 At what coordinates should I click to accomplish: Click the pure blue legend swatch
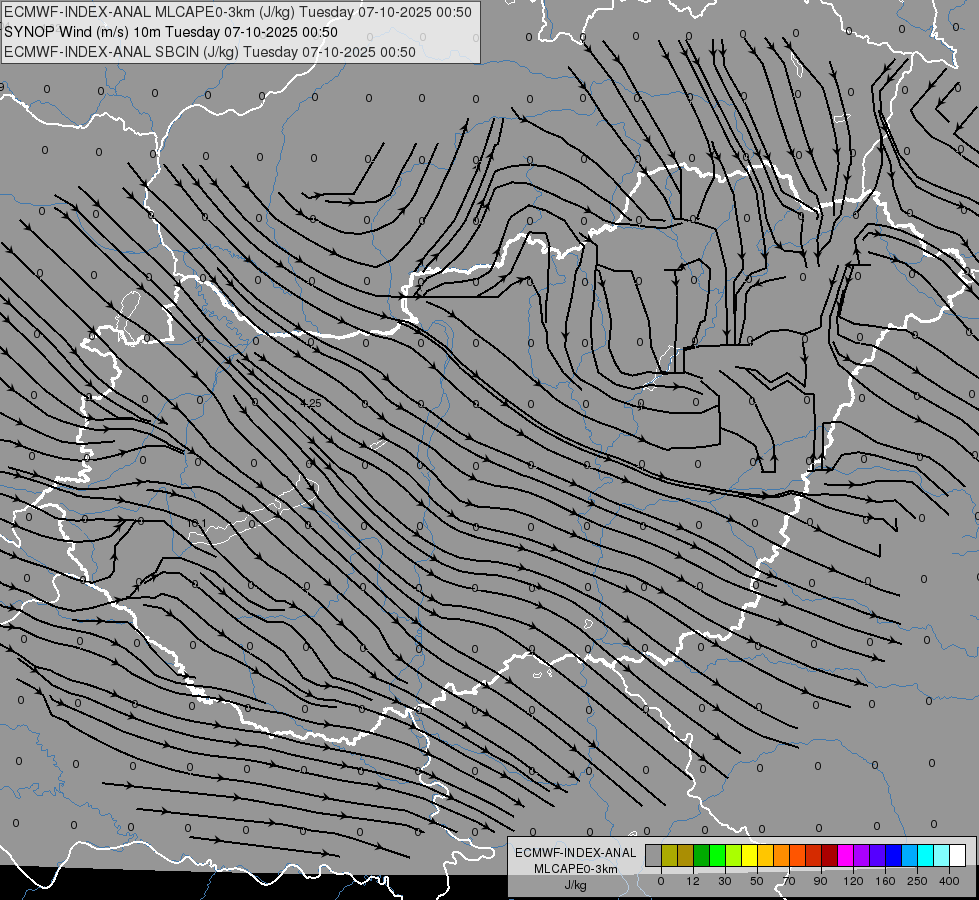(893, 855)
